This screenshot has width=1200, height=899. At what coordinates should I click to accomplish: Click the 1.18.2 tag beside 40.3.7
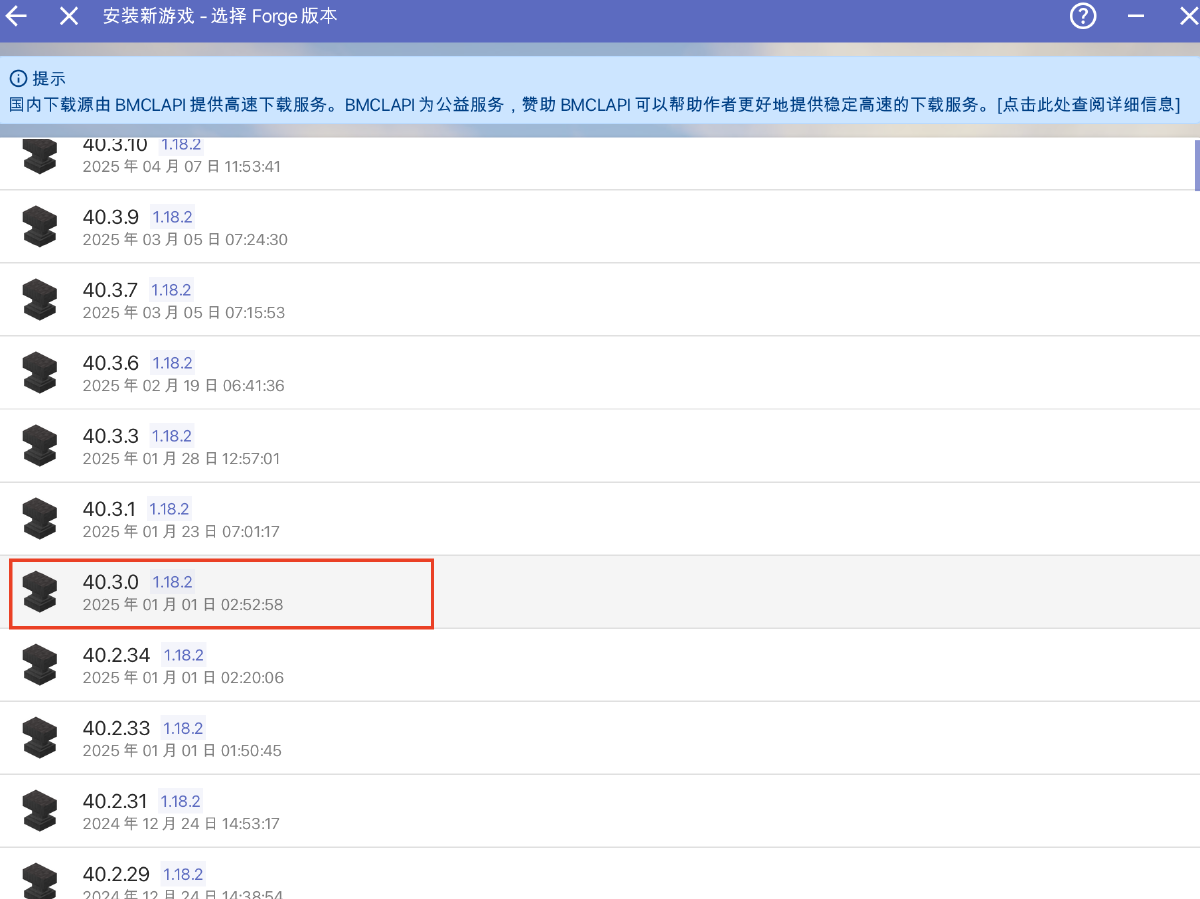[171, 290]
